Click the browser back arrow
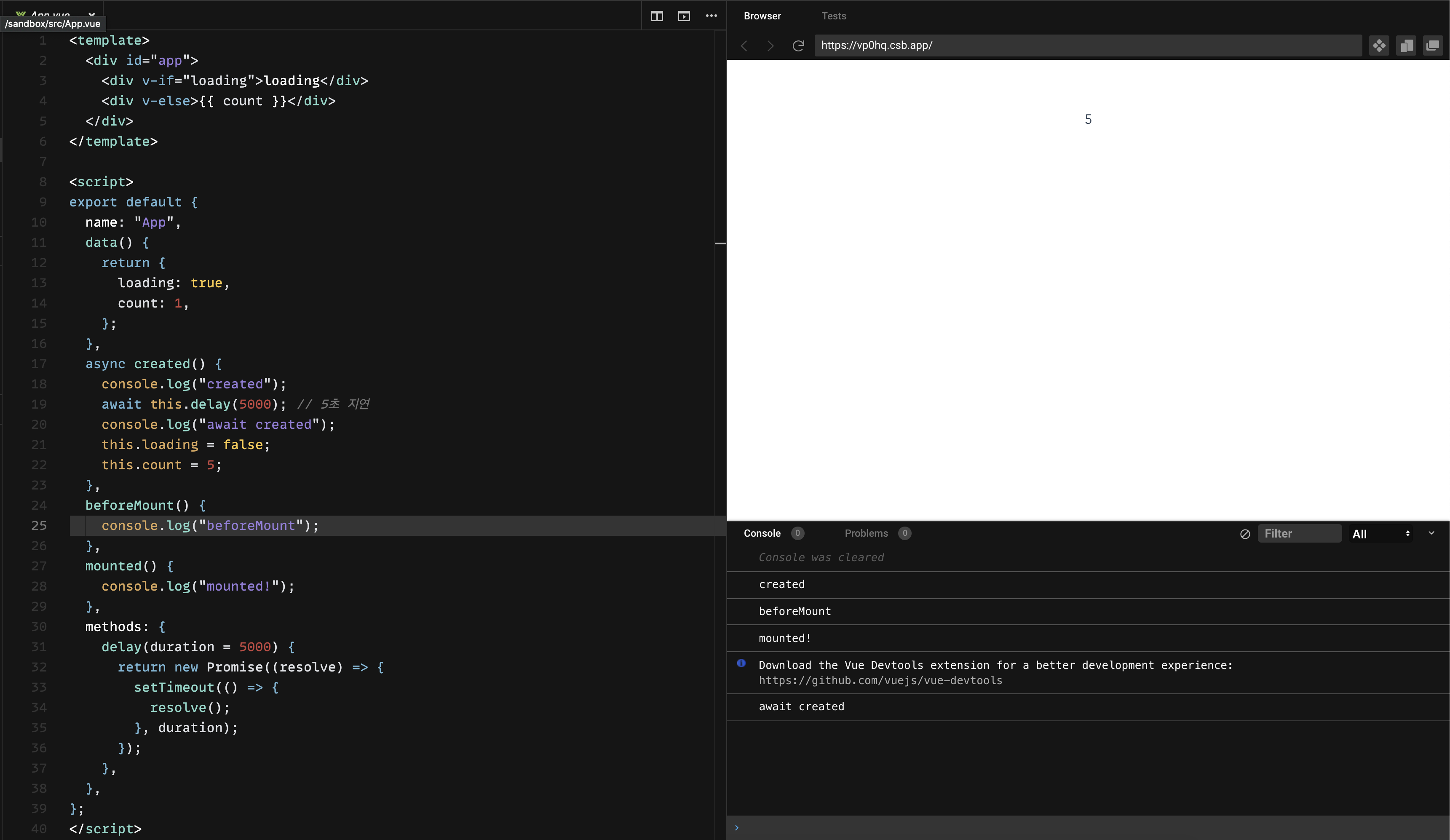 click(x=744, y=45)
